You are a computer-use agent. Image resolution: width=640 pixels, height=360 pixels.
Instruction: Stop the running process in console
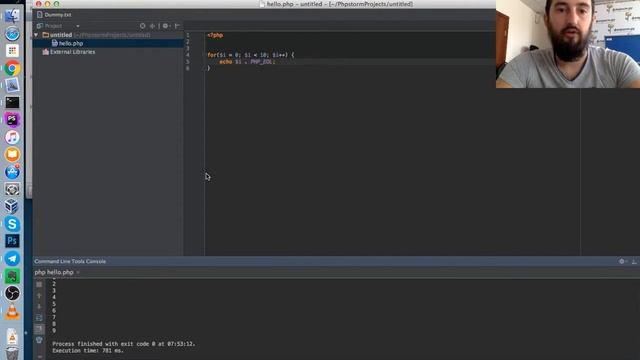pyautogui.click(x=39, y=284)
